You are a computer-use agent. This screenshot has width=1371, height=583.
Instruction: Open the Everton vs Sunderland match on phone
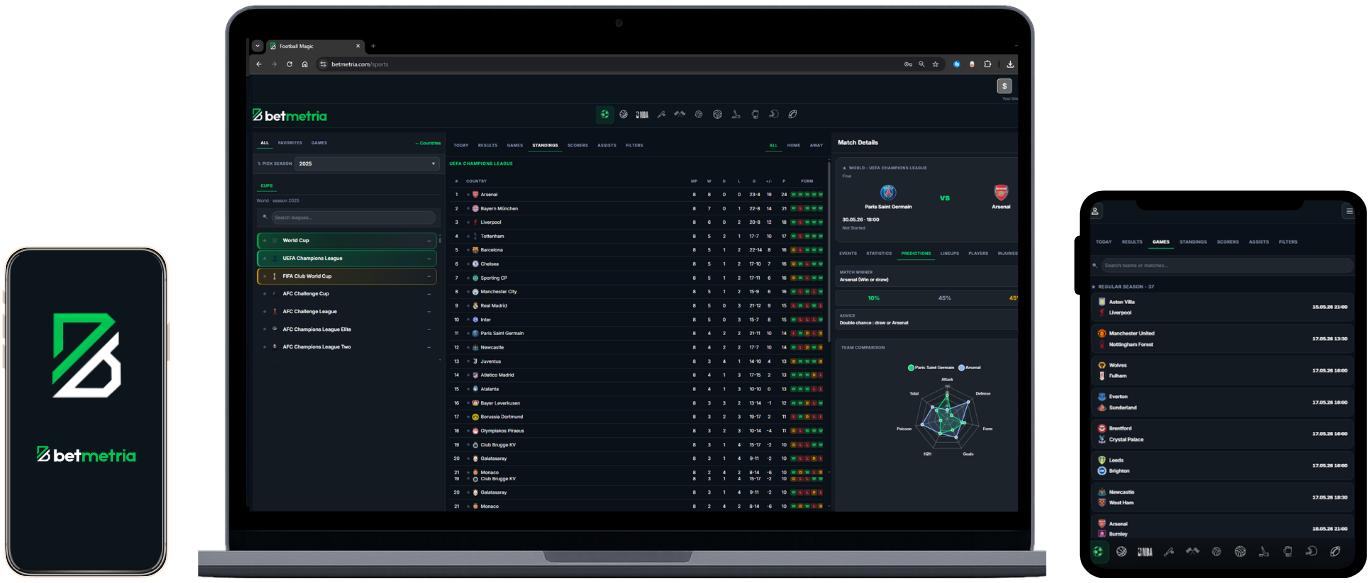point(1224,402)
